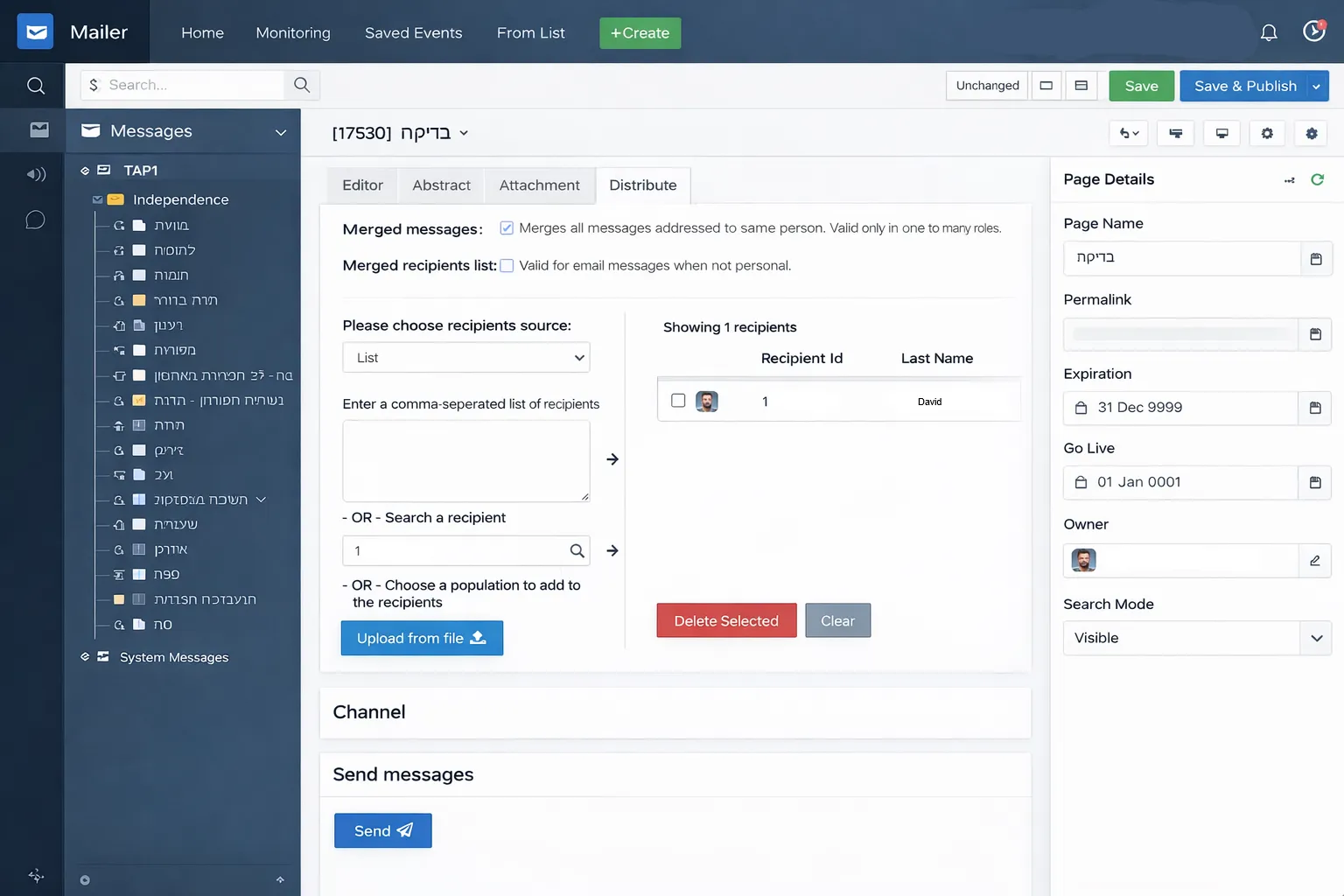
Task: Open the Home menu
Action: click(x=202, y=32)
